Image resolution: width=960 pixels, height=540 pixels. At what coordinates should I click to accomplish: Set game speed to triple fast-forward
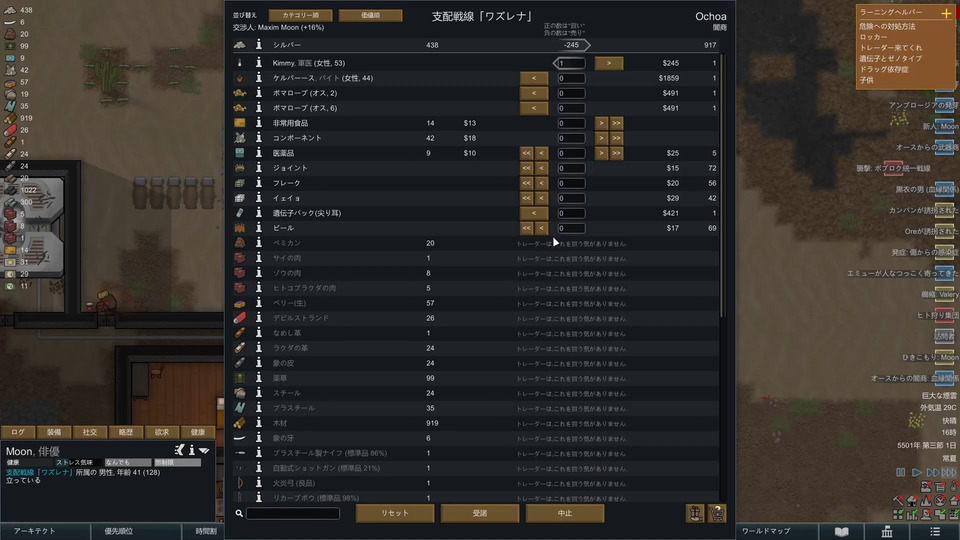point(948,472)
